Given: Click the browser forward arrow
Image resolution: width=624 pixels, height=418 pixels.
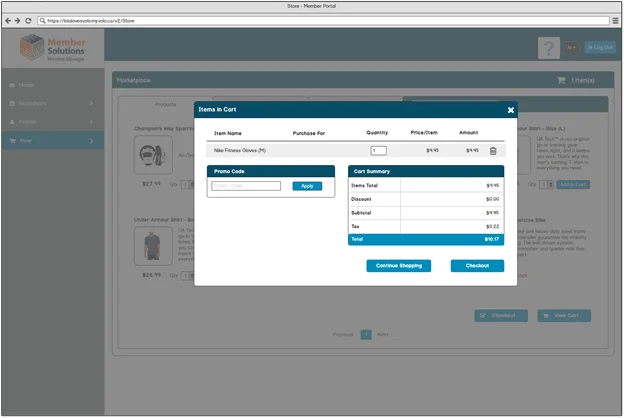Looking at the screenshot, I should point(18,21).
